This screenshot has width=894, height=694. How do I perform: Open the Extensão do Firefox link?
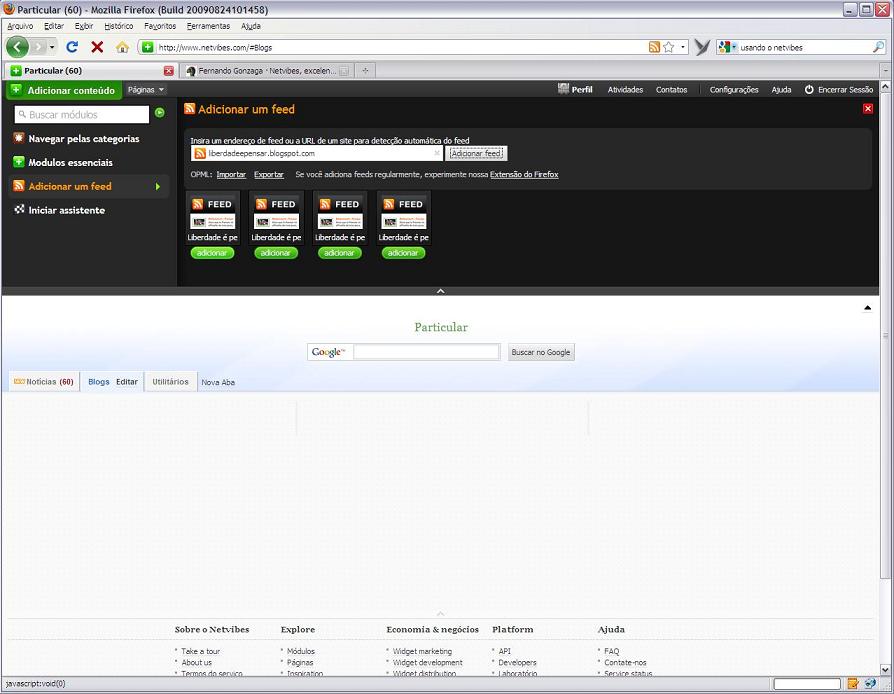524,174
